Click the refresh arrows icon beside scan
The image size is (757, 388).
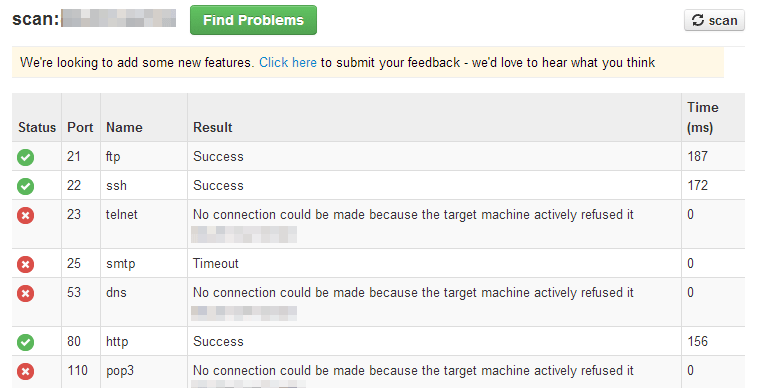[x=698, y=20]
